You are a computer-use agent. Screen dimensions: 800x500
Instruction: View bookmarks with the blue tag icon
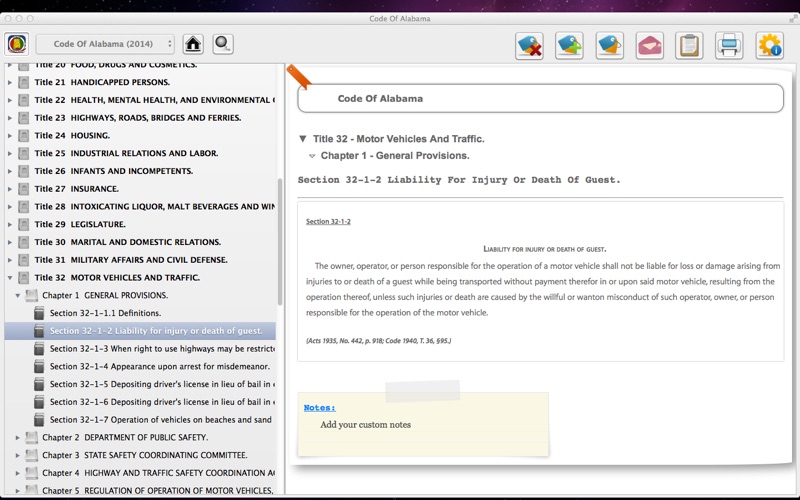[x=610, y=46]
